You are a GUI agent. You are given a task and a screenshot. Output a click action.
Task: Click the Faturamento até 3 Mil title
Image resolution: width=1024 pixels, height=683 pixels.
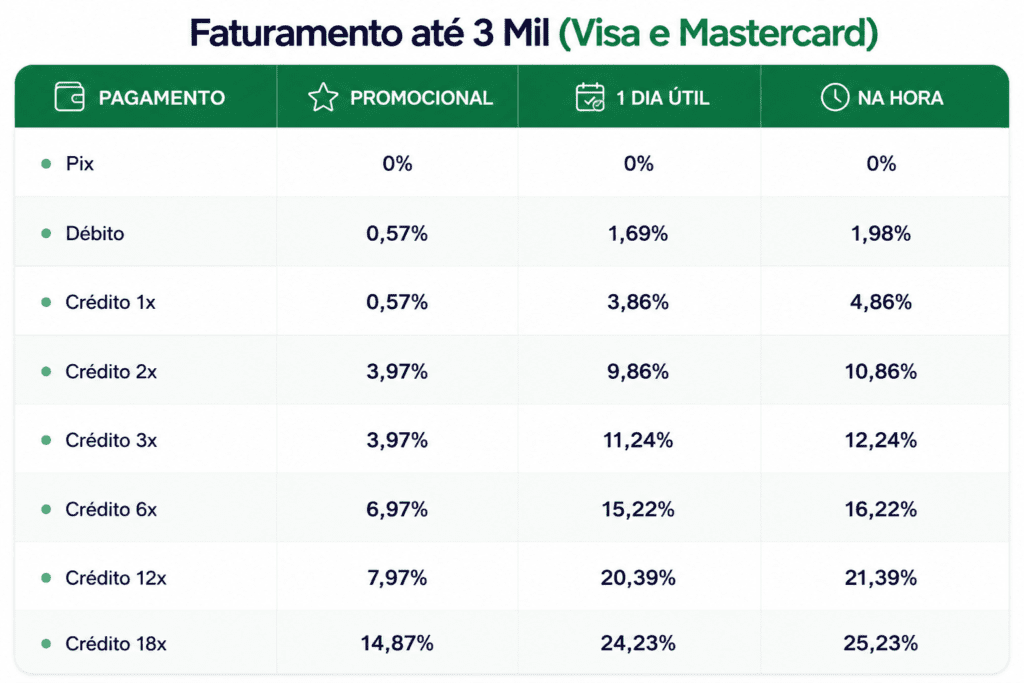pos(370,33)
